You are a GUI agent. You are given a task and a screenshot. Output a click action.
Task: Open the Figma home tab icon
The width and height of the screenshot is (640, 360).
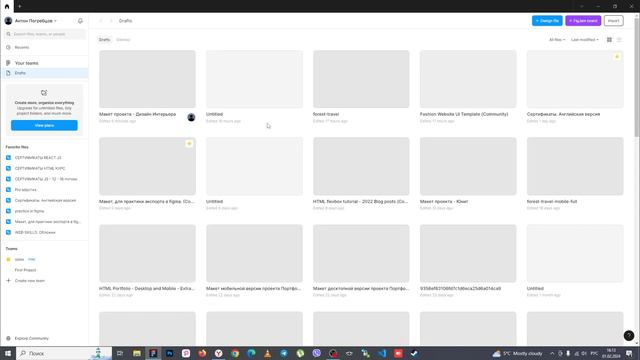point(7,6)
